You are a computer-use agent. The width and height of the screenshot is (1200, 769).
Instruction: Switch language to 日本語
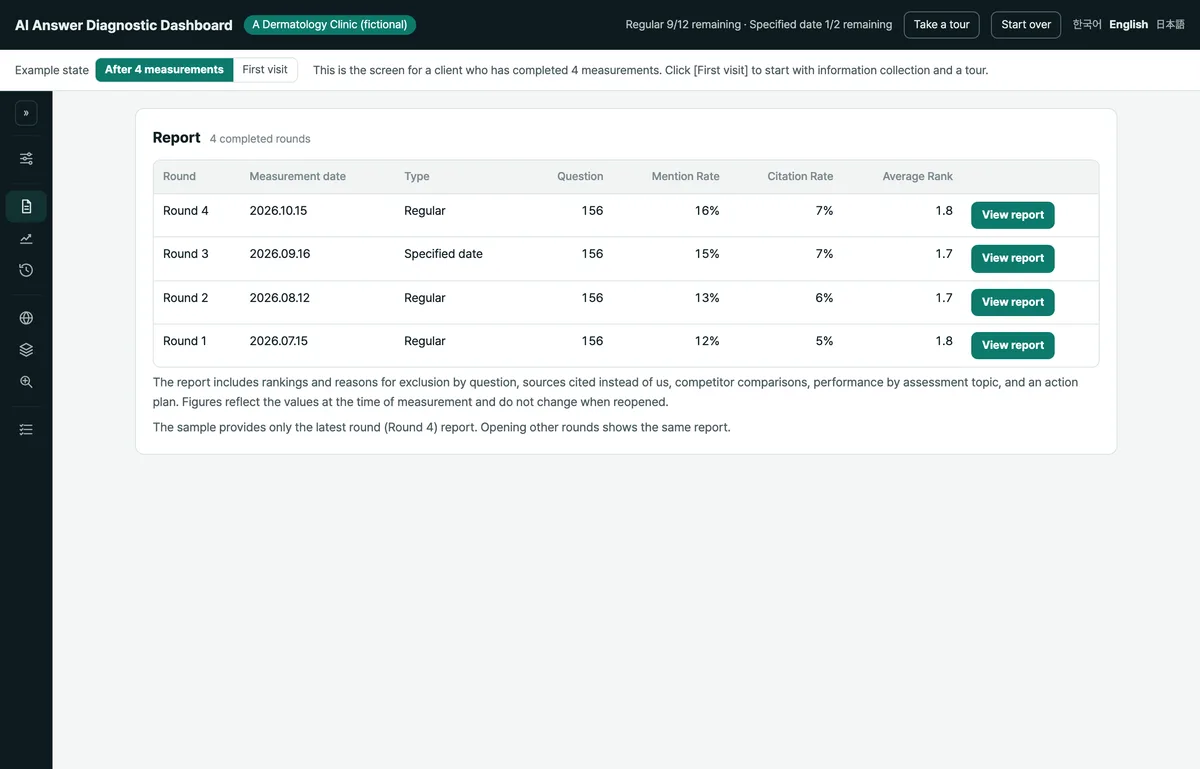1170,25
